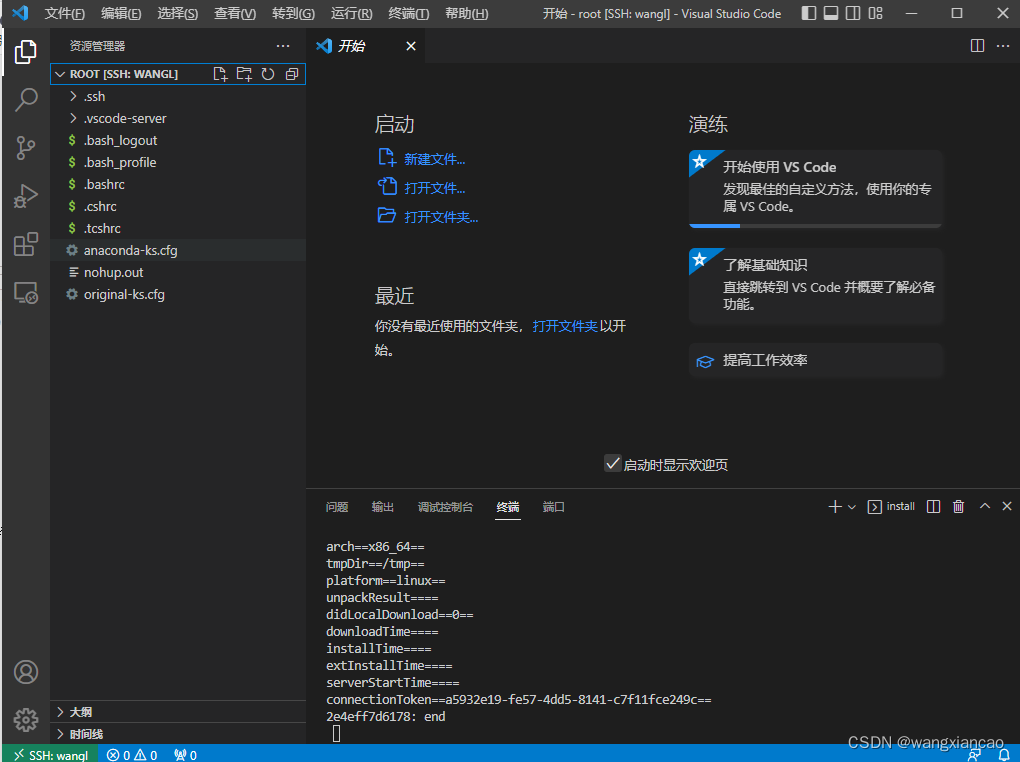Viewport: 1020px width, 762px height.
Task: Open the nohup.out file
Action: pyautogui.click(x=178, y=273)
